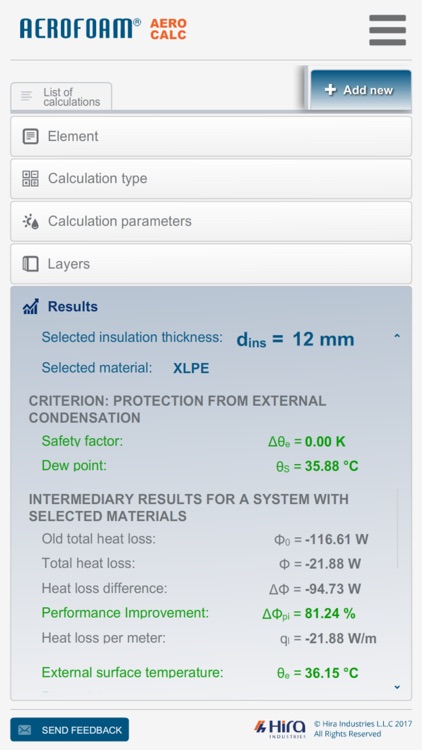Image resolution: width=422 pixels, height=750 pixels.
Task: Click the Safety factor 0.00 K value
Action: tap(307, 441)
